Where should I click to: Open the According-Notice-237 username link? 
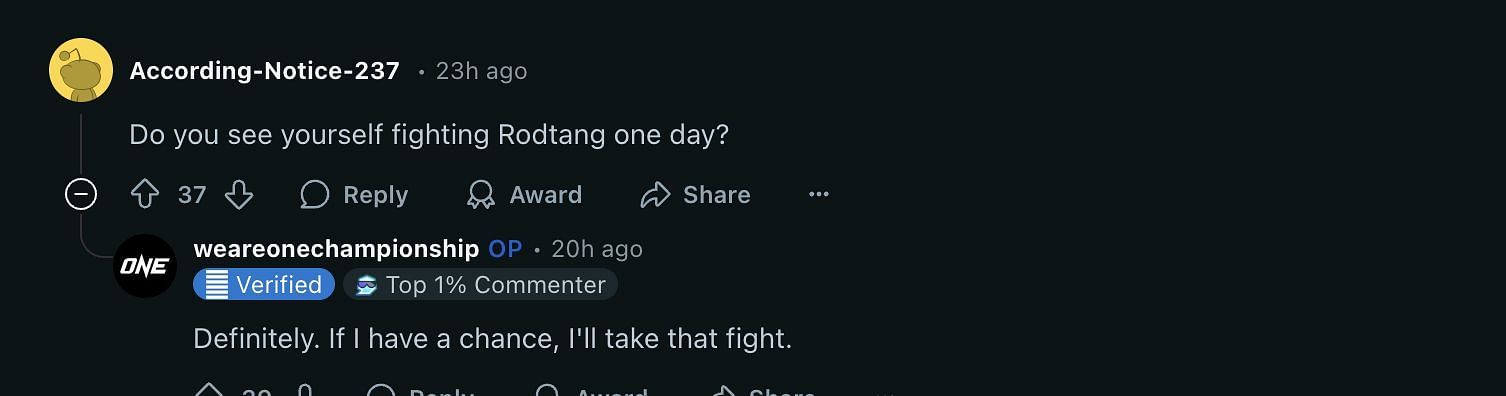265,71
